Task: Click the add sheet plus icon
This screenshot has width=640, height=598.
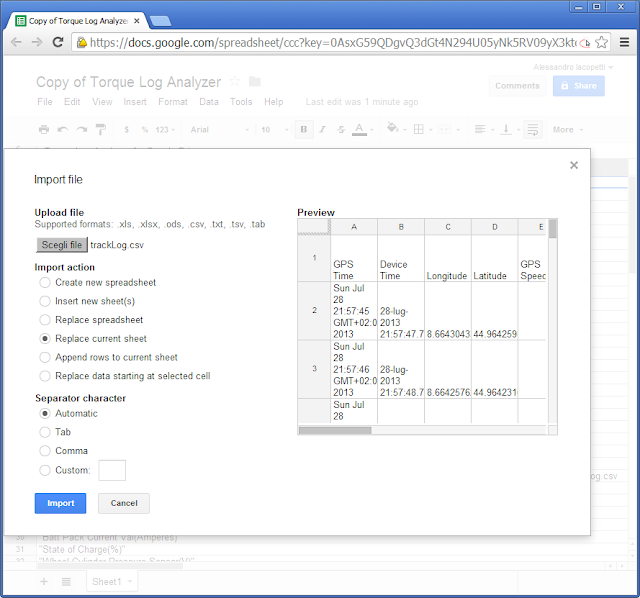Action: [44, 582]
